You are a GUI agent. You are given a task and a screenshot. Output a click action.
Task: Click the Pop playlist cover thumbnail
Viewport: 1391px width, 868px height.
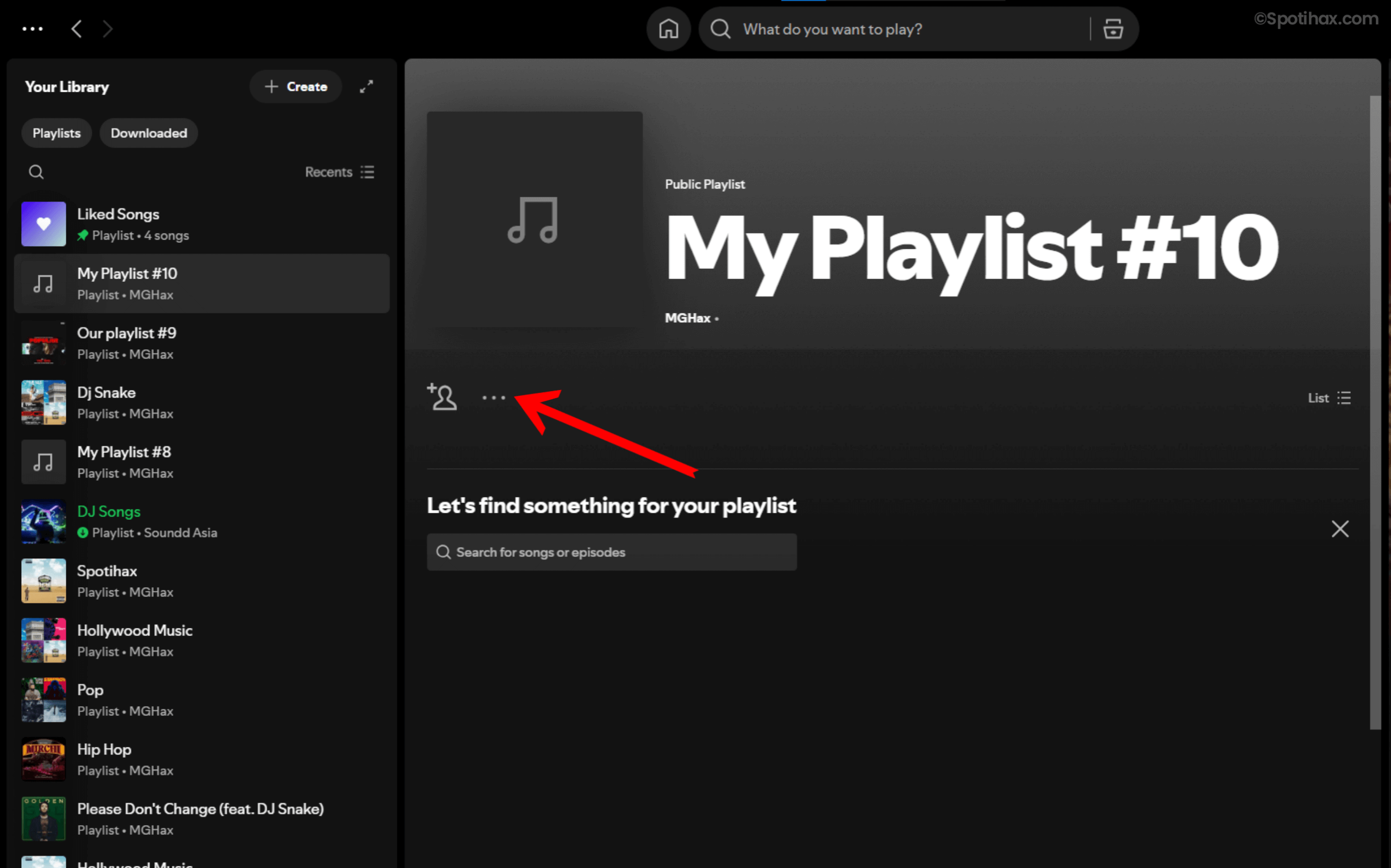click(x=43, y=700)
